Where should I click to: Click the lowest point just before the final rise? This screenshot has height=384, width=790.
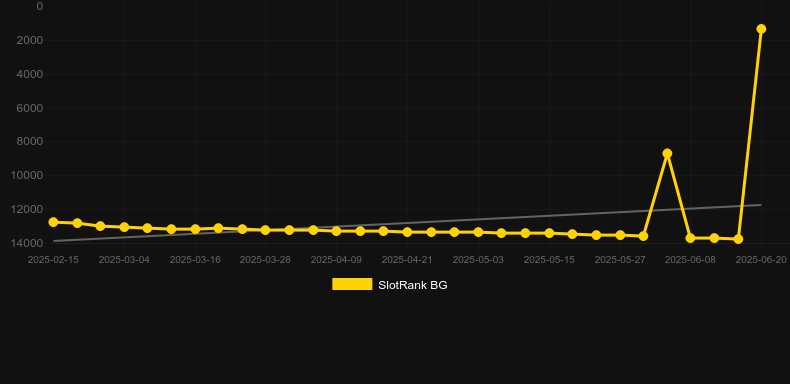pyautogui.click(x=738, y=239)
